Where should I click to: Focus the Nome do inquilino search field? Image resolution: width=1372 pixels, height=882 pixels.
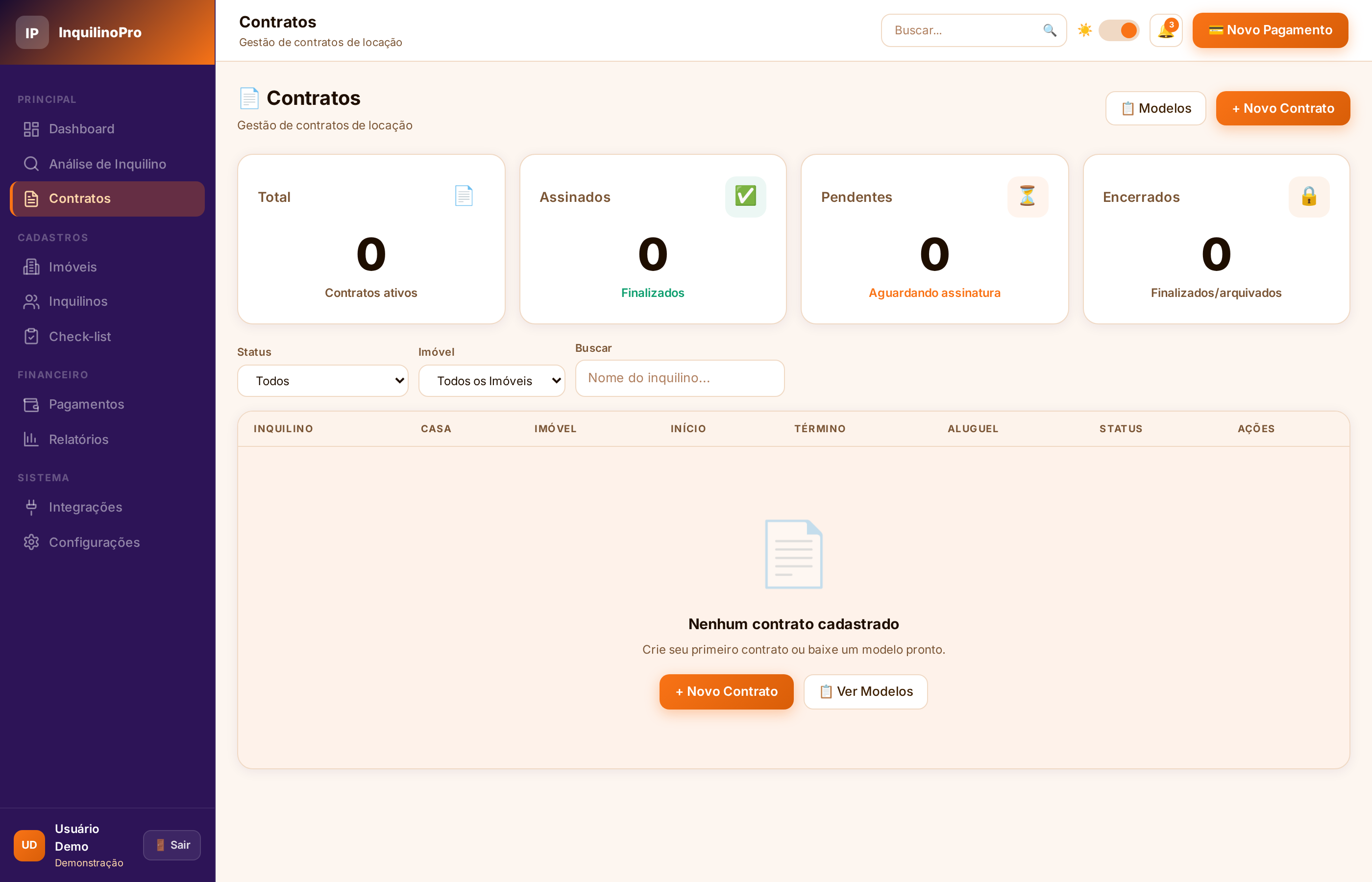680,378
